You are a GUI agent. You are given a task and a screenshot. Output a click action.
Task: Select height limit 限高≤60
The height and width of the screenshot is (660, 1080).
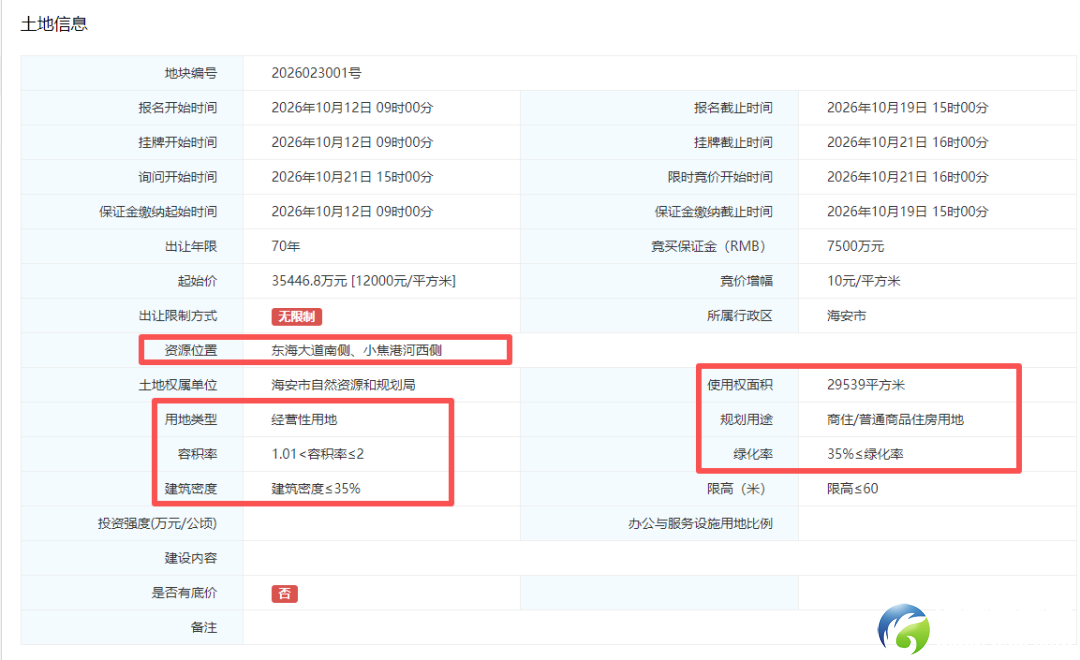click(x=853, y=488)
